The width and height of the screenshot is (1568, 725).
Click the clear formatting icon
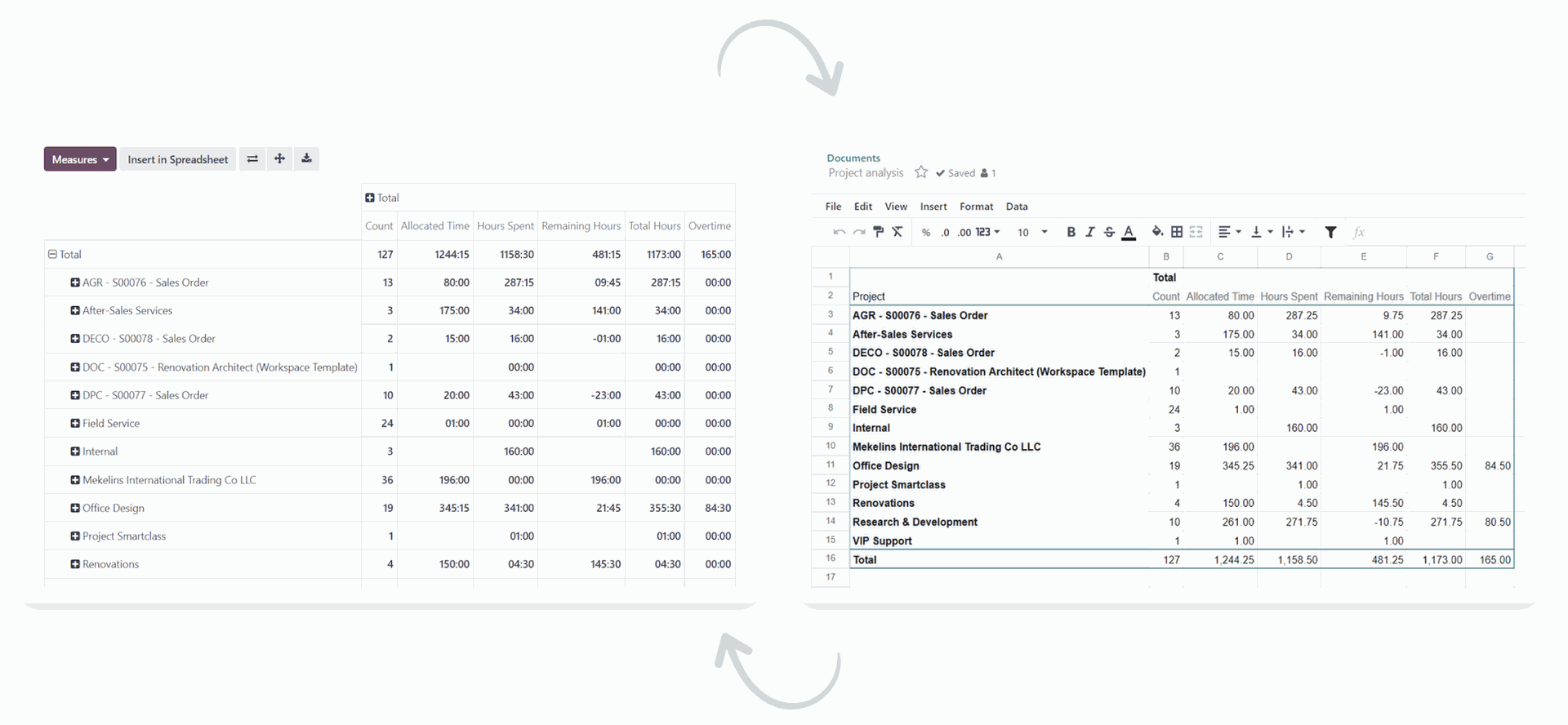pos(897,232)
